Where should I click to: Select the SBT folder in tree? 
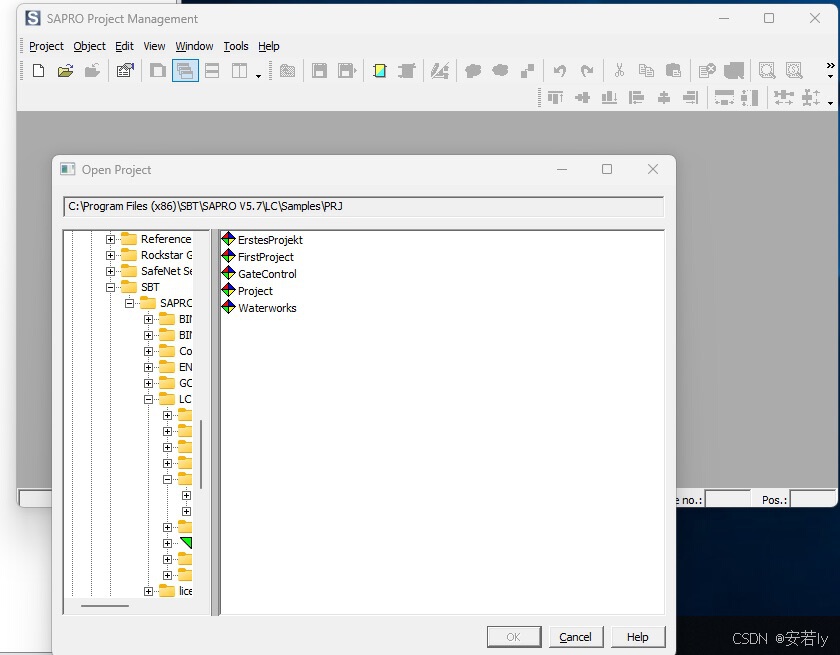pos(150,287)
